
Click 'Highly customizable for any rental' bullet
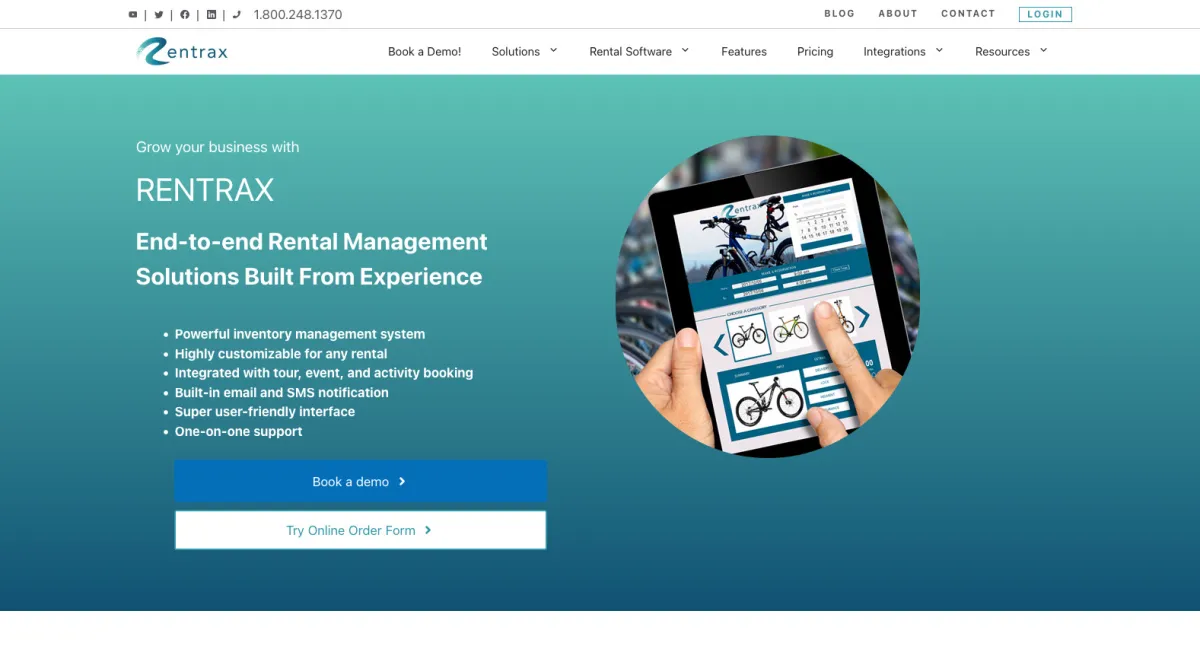click(281, 354)
